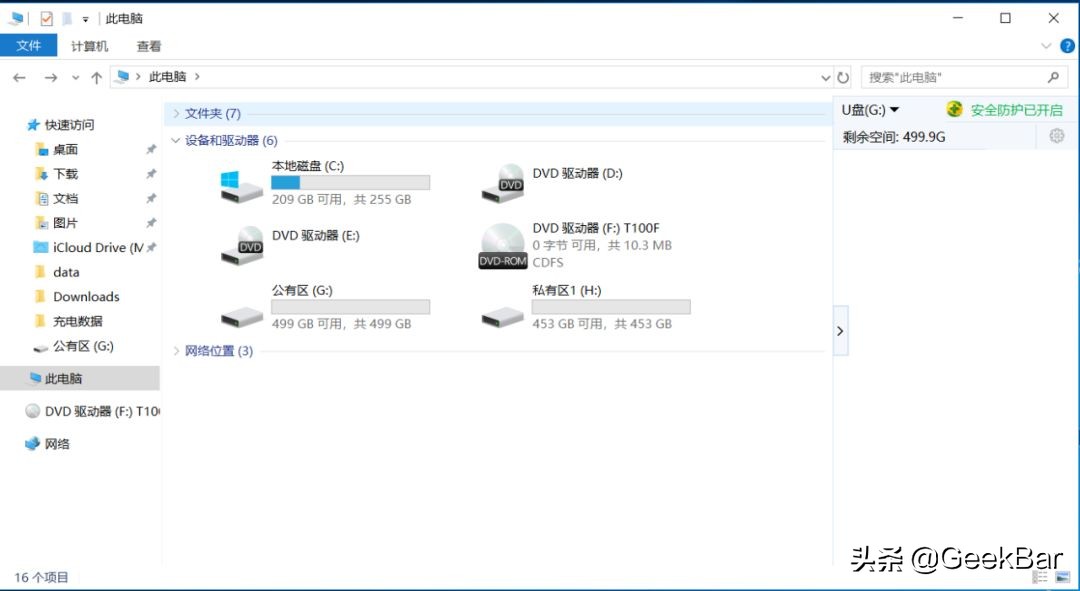Refresh the current view
Viewport: 1080px width, 591px height.
click(843, 78)
